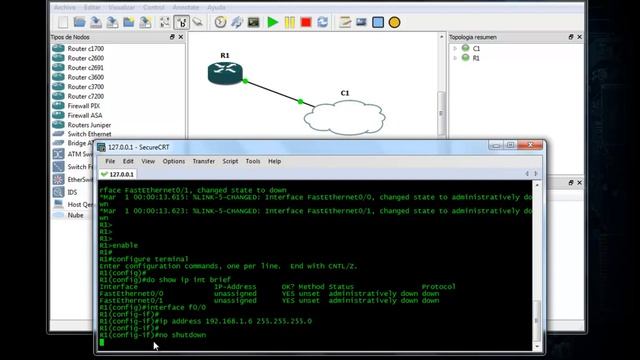Toggle the show hostnames toolbar button
Image resolution: width=640 pixels, height=360 pixels.
click(182, 22)
